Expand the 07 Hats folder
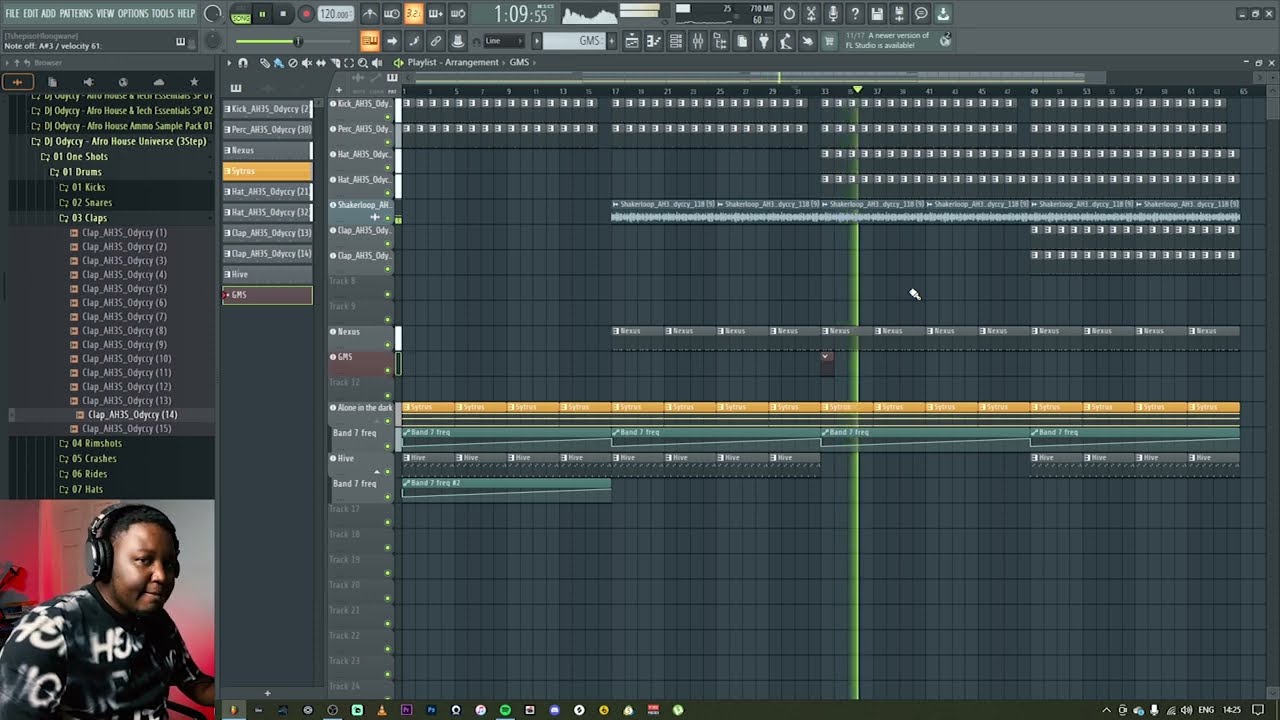Viewport: 1280px width, 720px height. [82, 490]
